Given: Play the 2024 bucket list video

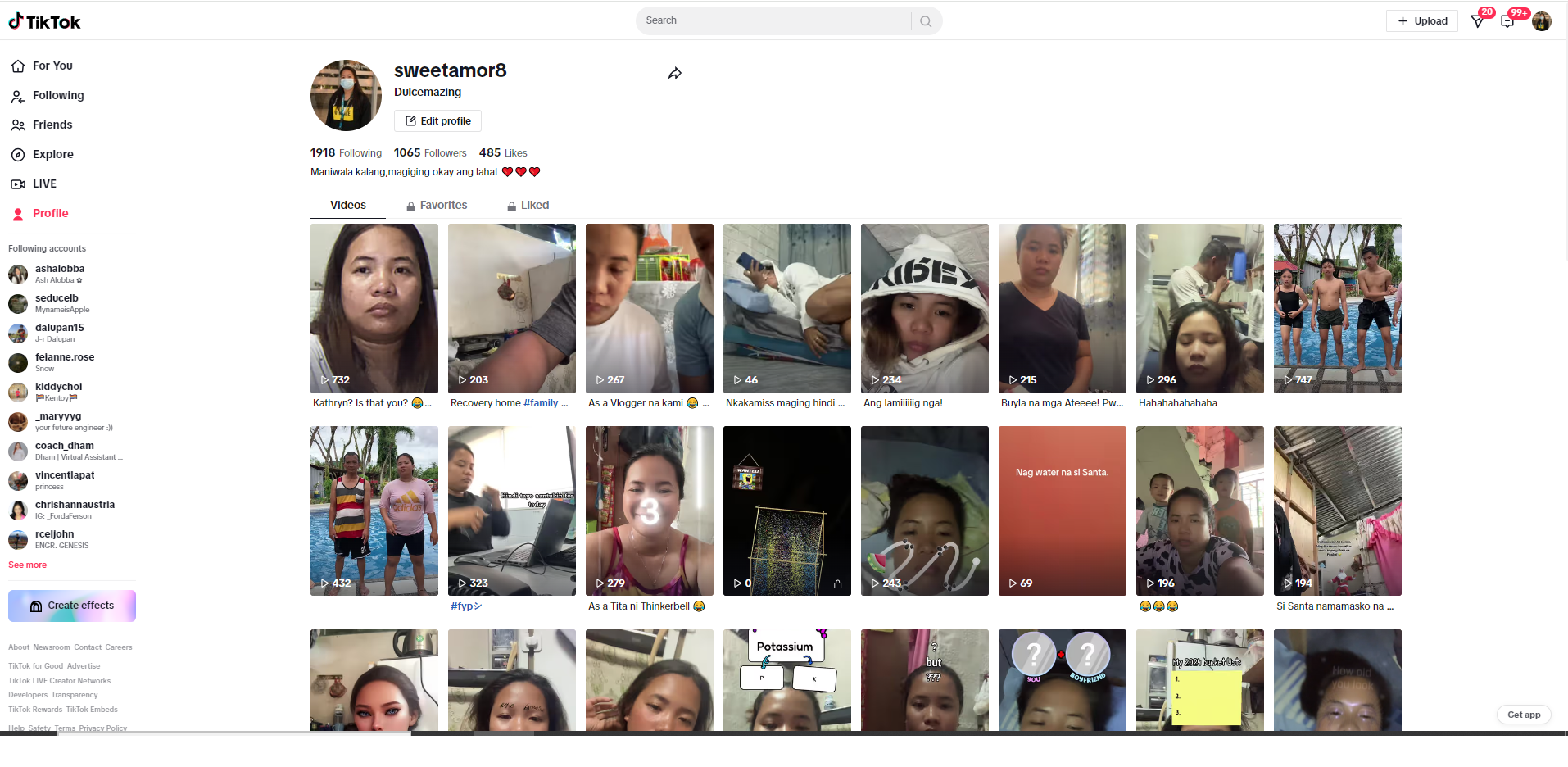Looking at the screenshot, I should (1200, 680).
